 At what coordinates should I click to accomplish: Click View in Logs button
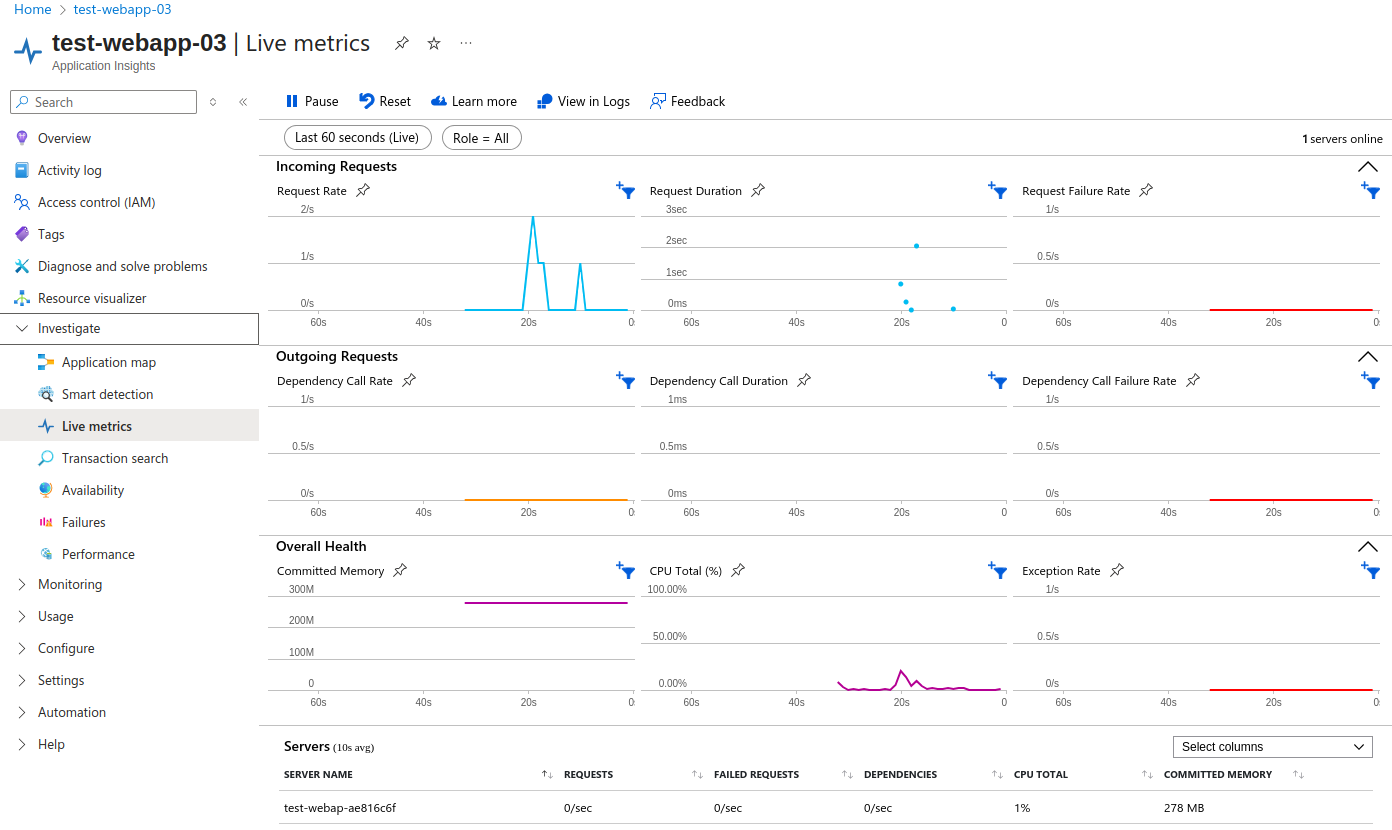584,101
